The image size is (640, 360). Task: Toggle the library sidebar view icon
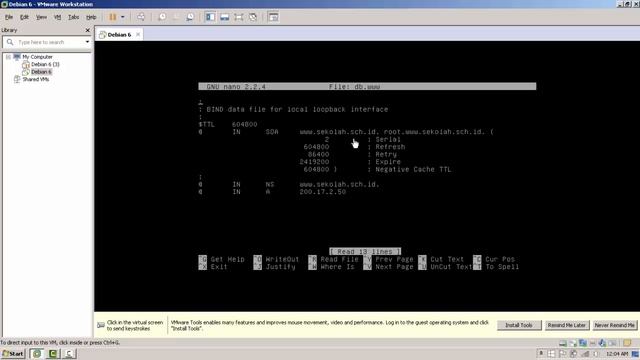pos(210,17)
